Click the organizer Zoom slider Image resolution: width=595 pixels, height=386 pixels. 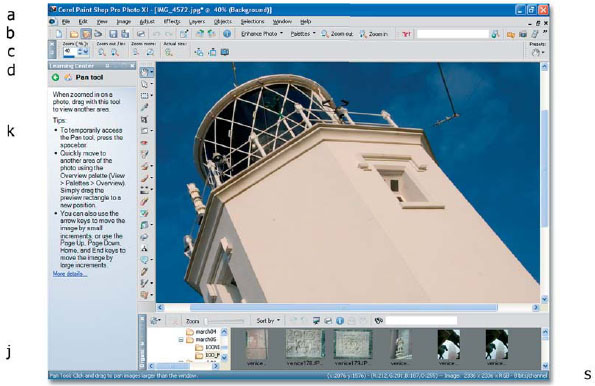tap(224, 321)
